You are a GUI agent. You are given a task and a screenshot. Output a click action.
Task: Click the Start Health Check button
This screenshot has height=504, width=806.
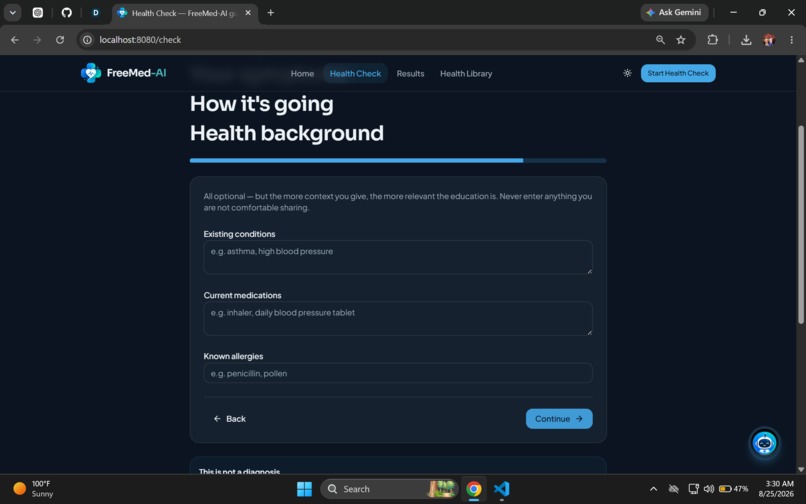pyautogui.click(x=677, y=73)
